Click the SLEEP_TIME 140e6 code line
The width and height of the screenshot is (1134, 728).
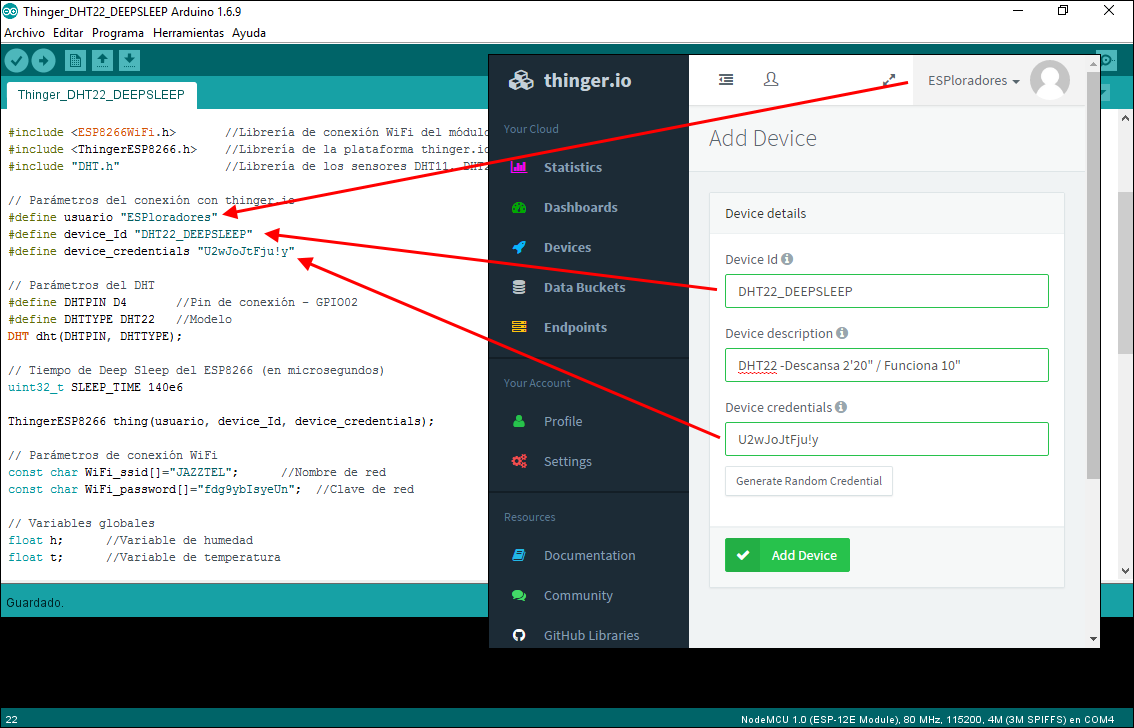point(95,387)
